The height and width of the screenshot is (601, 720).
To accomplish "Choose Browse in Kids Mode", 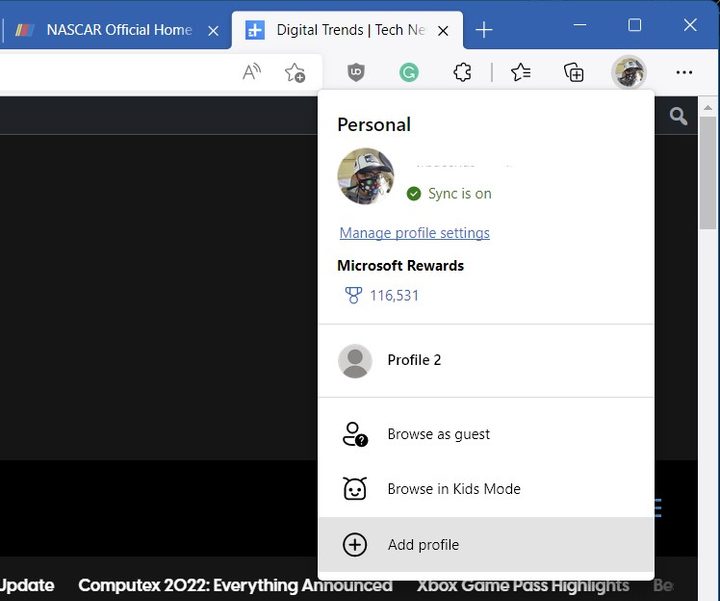I will coord(486,489).
